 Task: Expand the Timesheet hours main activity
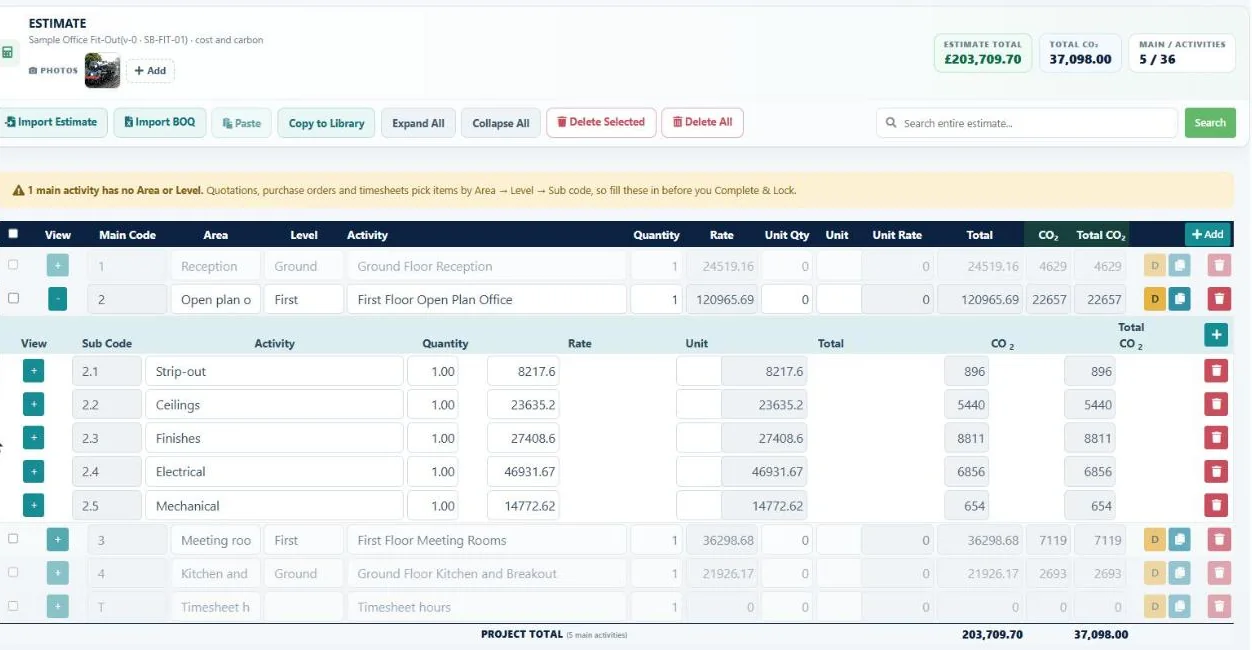pyautogui.click(x=57, y=606)
